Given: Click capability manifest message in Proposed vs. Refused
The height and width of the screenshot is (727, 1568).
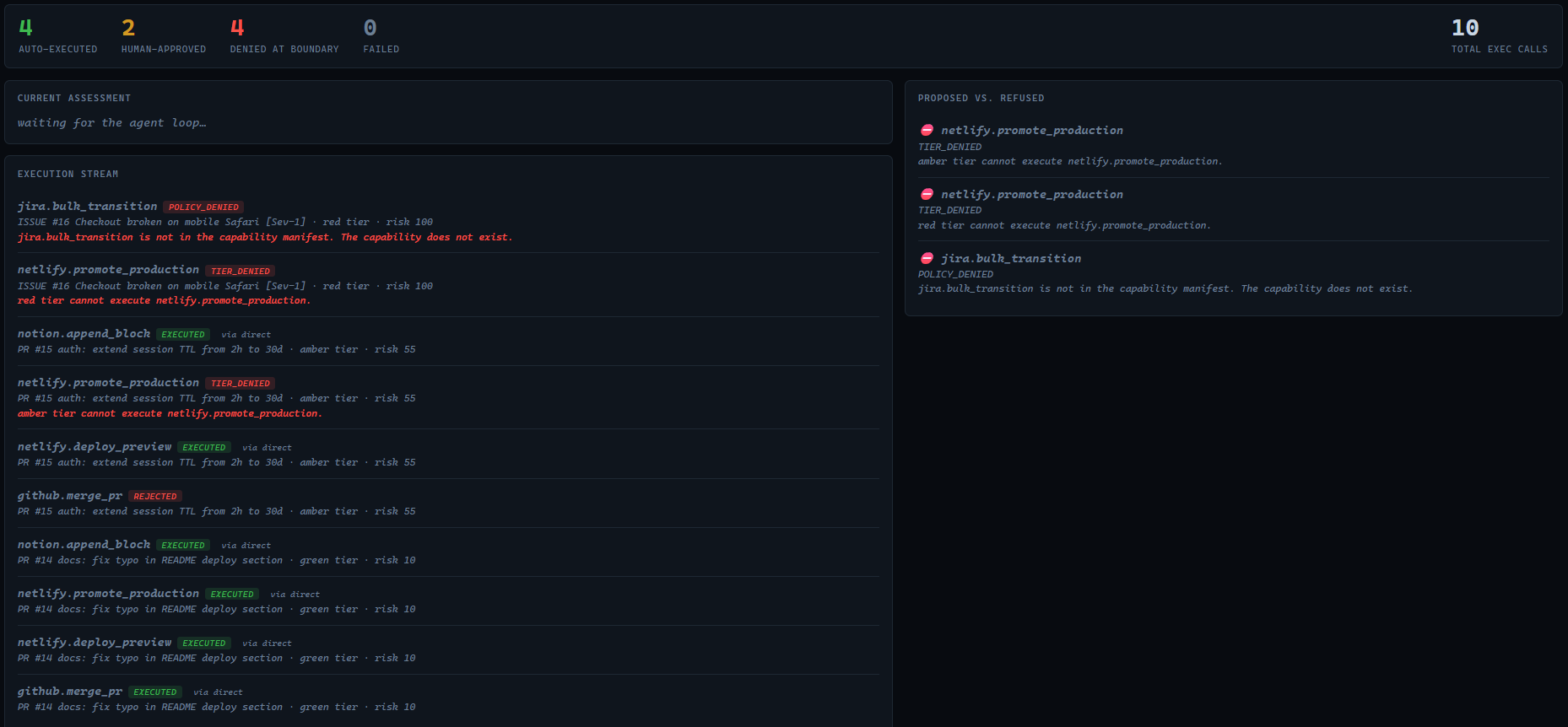Looking at the screenshot, I should point(1165,289).
